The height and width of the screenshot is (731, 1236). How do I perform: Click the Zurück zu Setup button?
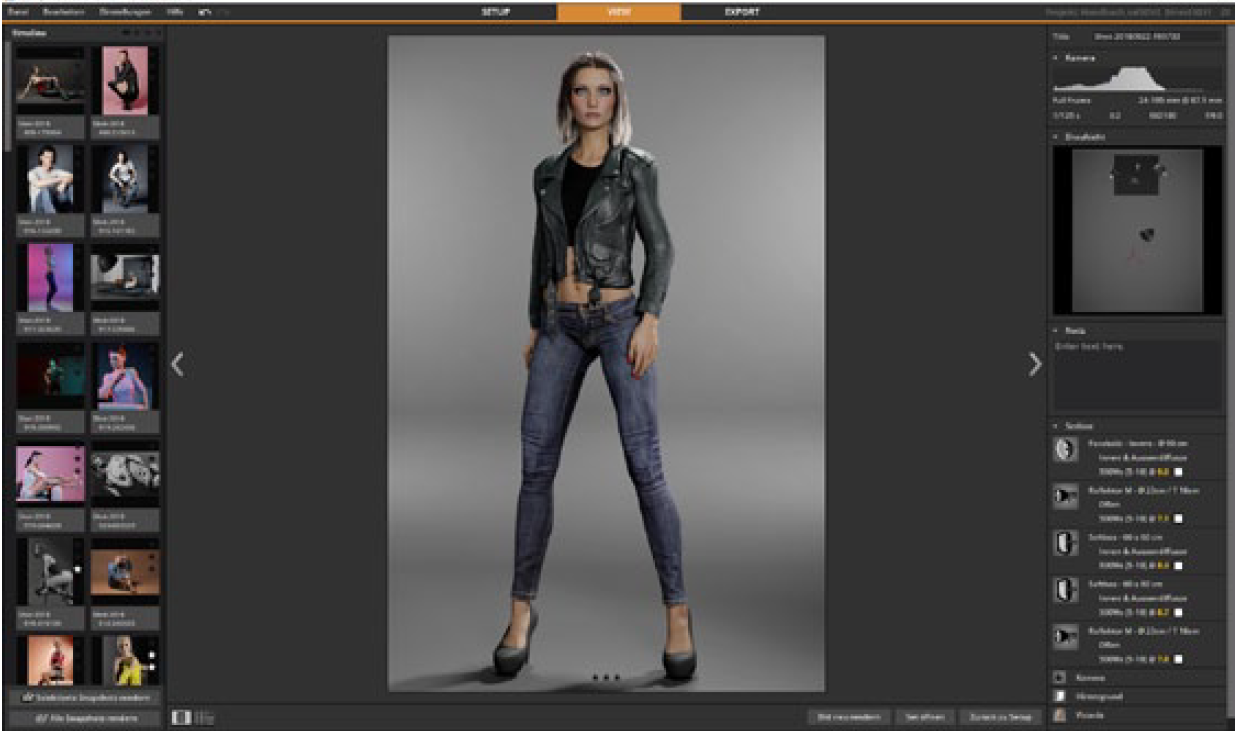(993, 717)
